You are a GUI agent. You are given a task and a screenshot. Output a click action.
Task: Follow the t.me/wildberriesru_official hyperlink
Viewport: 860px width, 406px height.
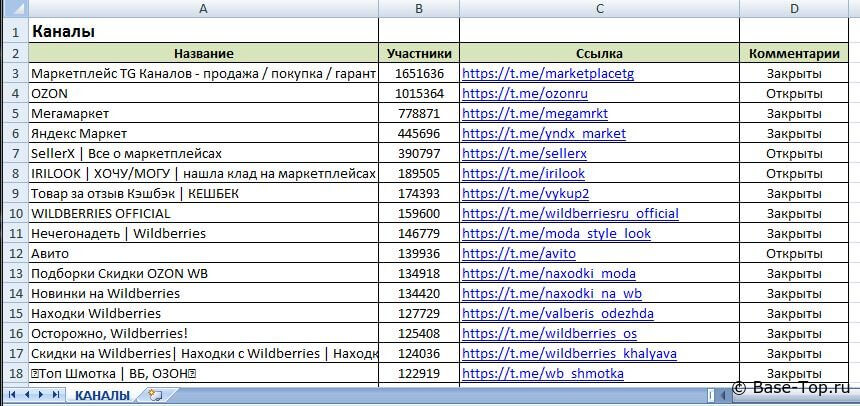570,214
